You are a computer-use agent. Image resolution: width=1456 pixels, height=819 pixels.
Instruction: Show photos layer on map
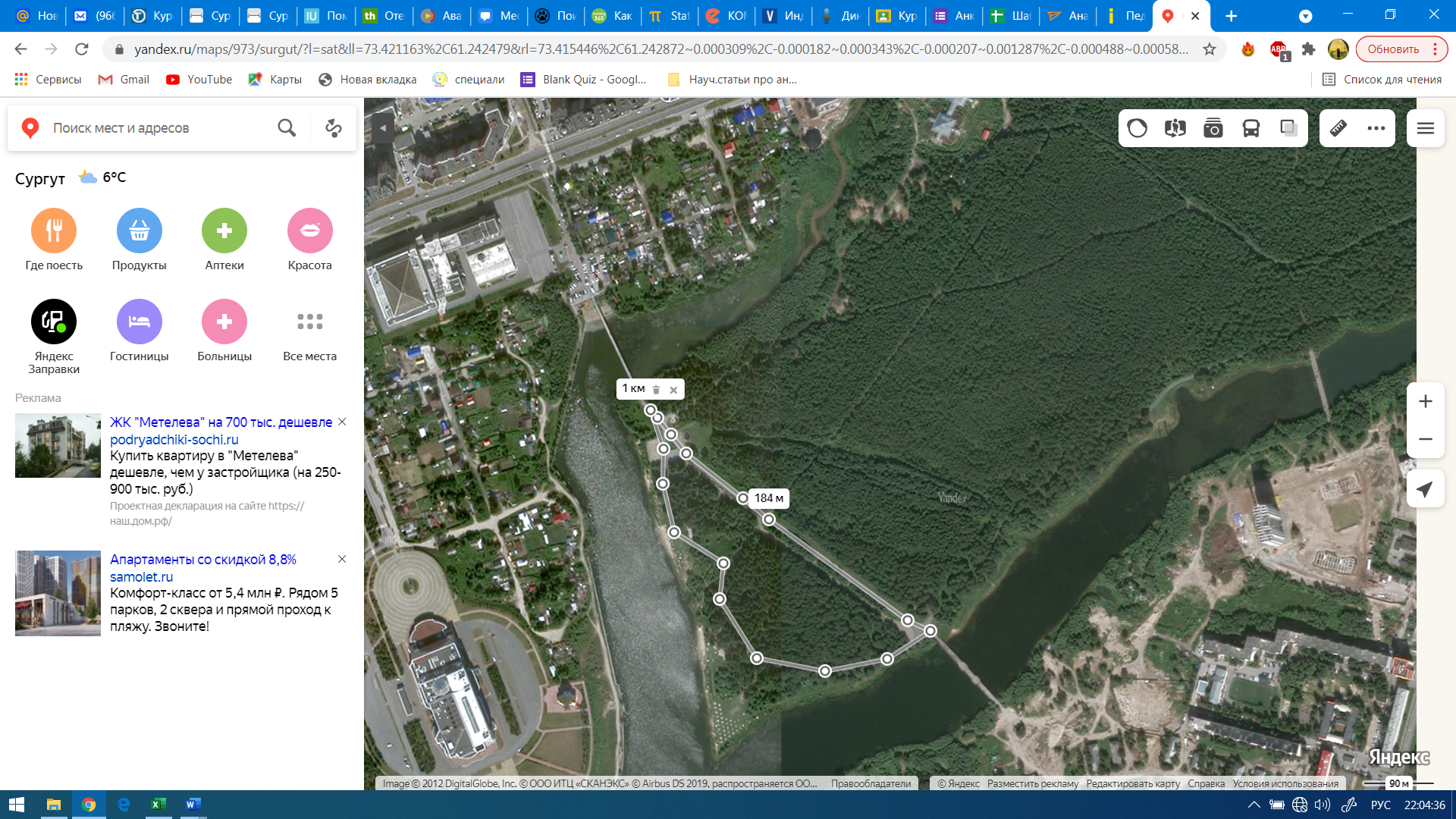coord(1213,128)
